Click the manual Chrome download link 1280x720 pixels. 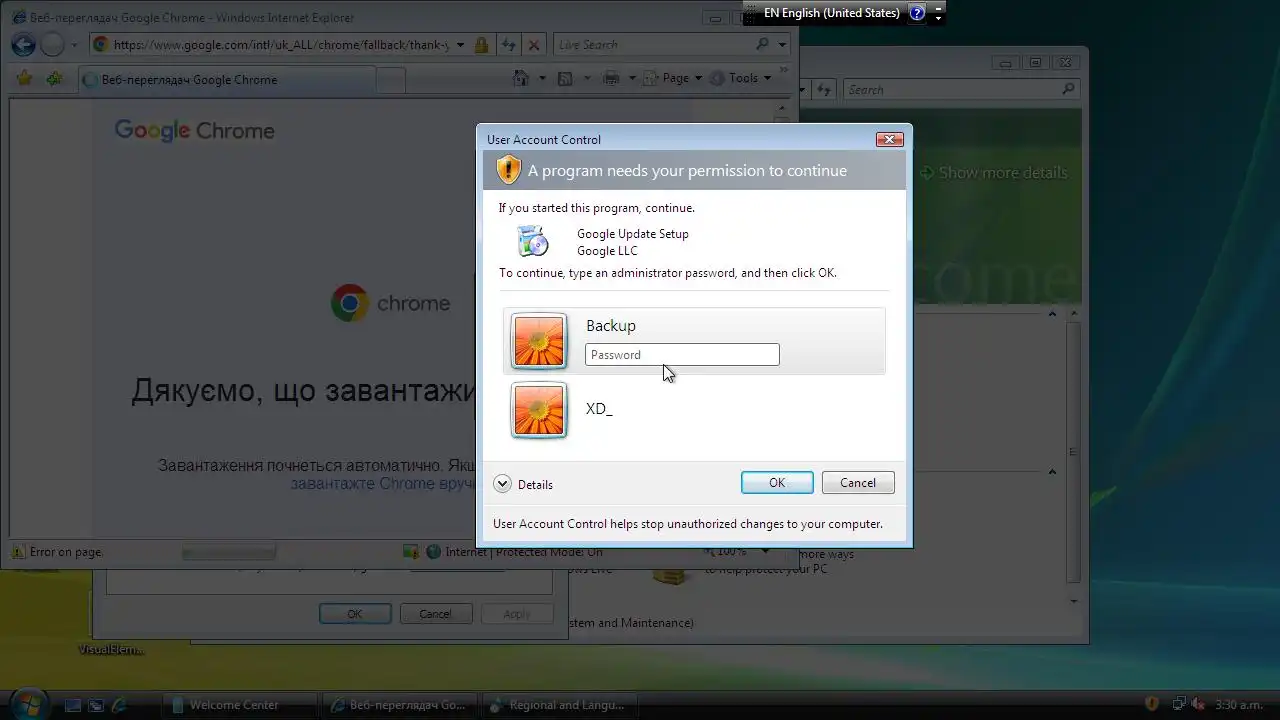click(381, 483)
